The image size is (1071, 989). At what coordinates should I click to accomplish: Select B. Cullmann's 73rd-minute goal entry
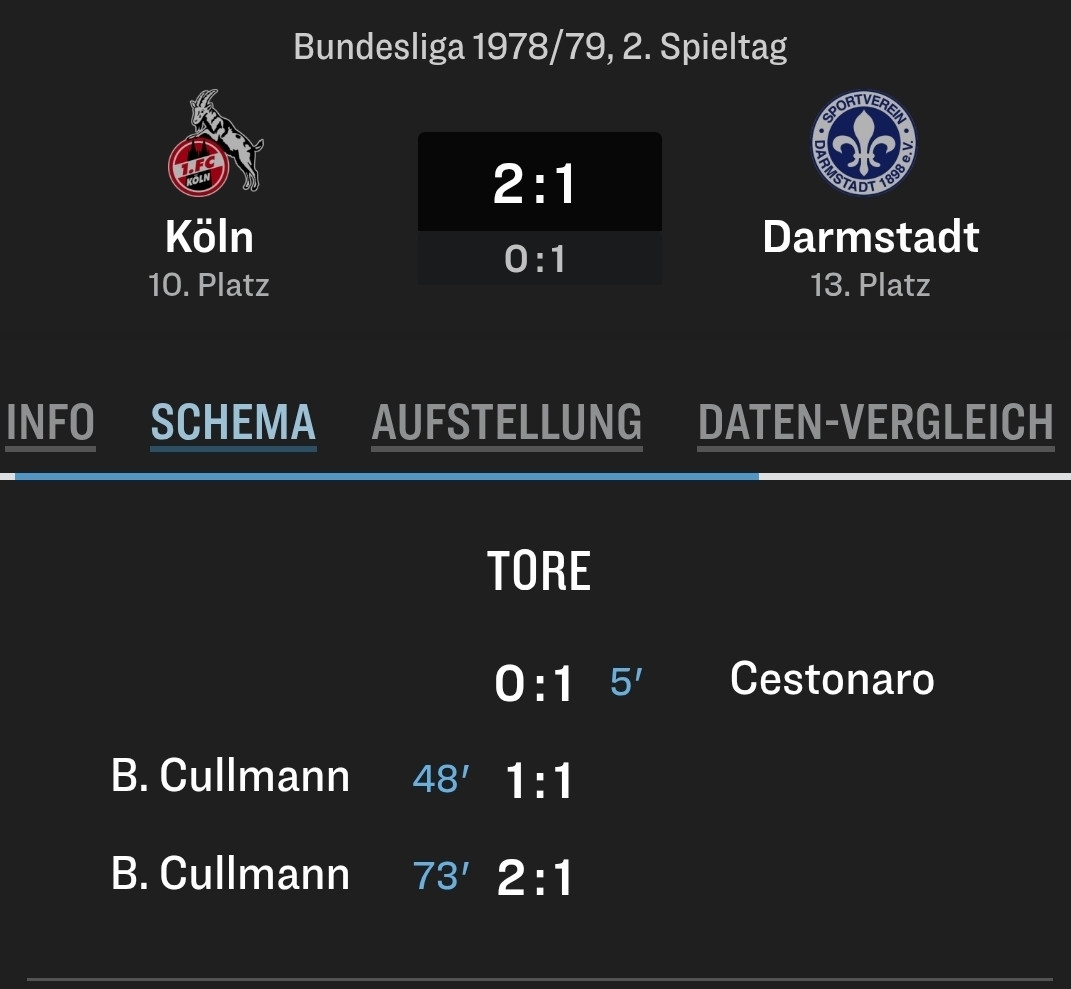point(230,874)
